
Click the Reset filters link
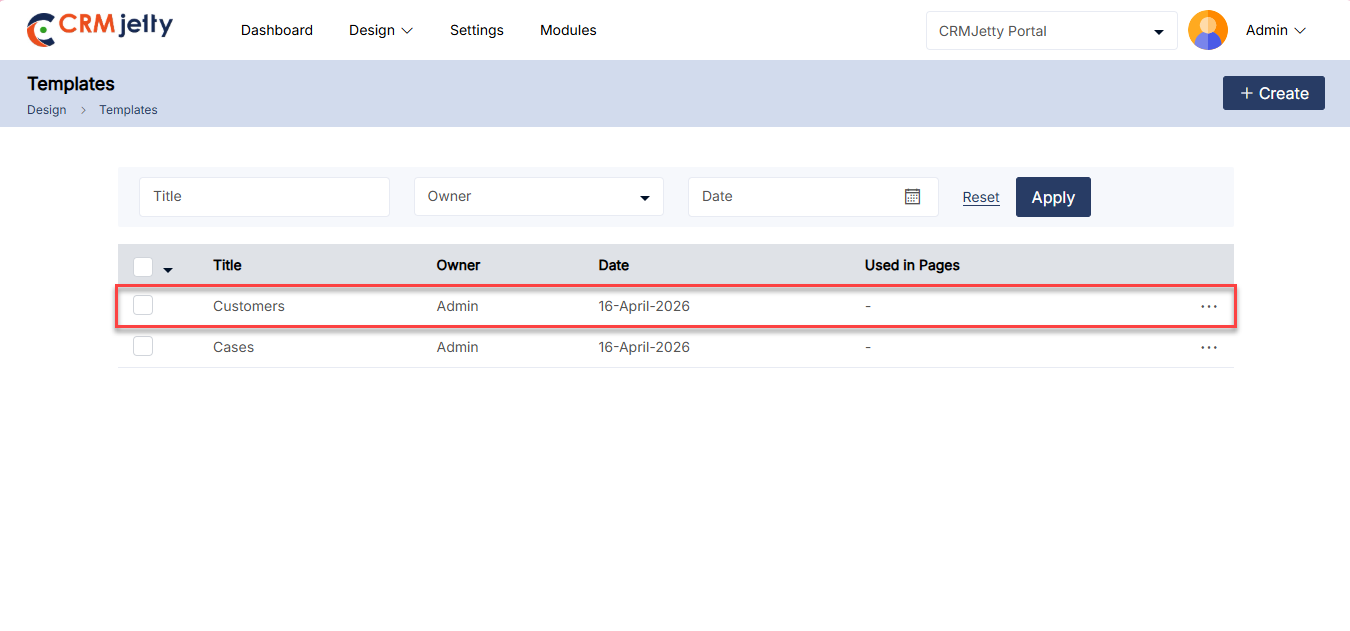click(981, 198)
